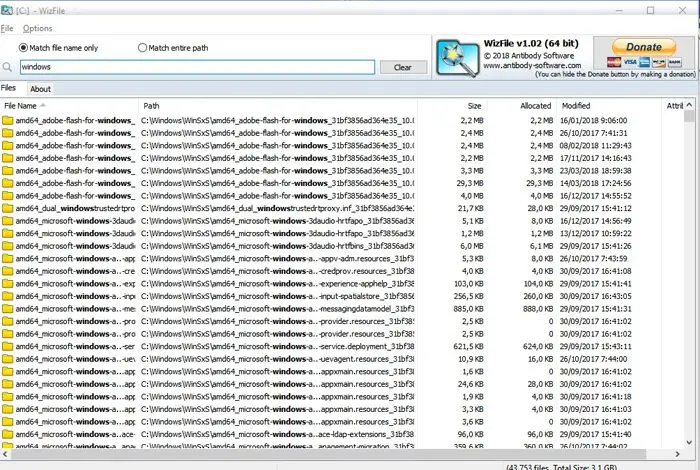Click the folder icon of the messagingdatamodel row

[x=7, y=308]
